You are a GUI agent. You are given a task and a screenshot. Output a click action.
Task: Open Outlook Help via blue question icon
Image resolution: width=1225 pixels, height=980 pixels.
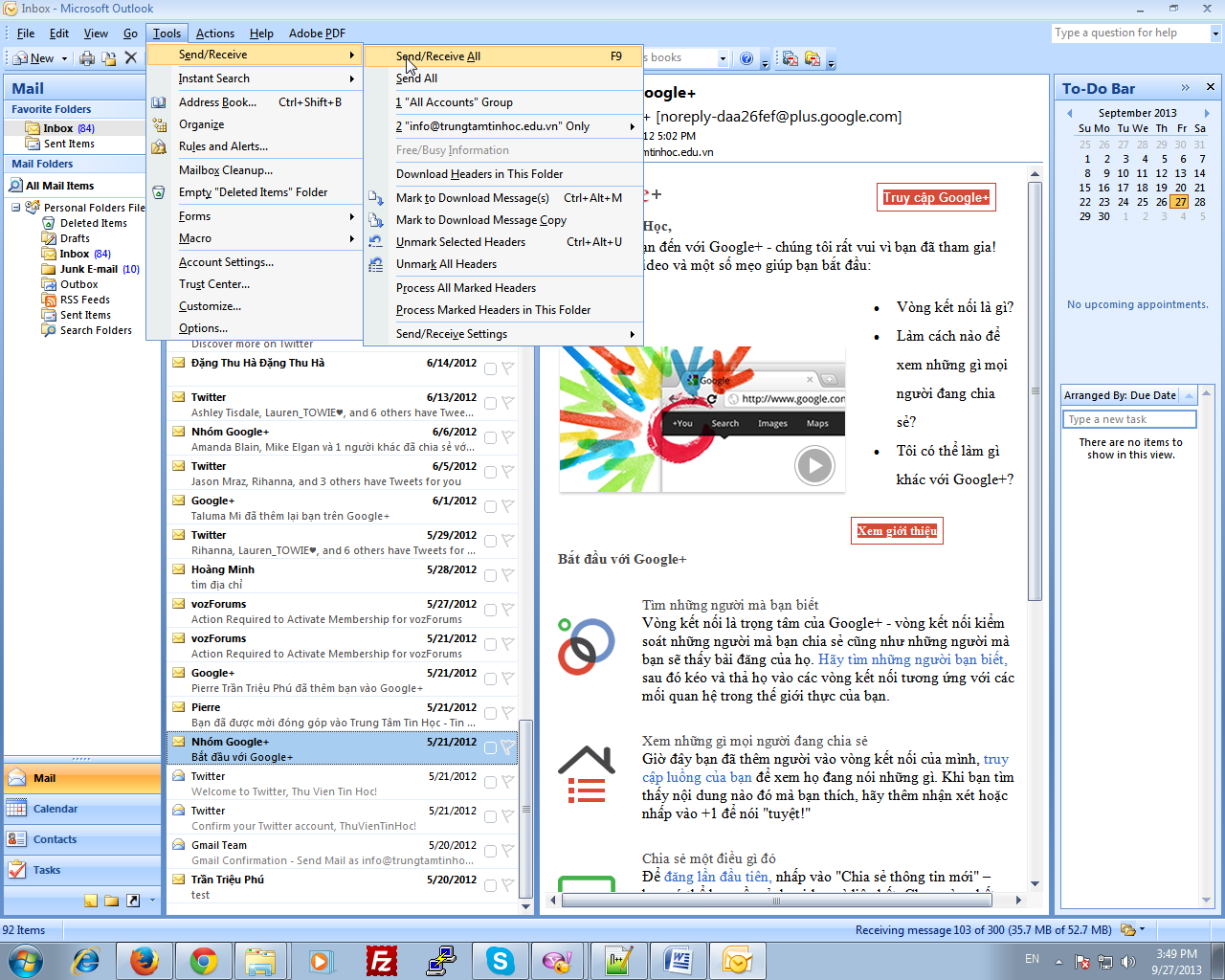tap(746, 58)
